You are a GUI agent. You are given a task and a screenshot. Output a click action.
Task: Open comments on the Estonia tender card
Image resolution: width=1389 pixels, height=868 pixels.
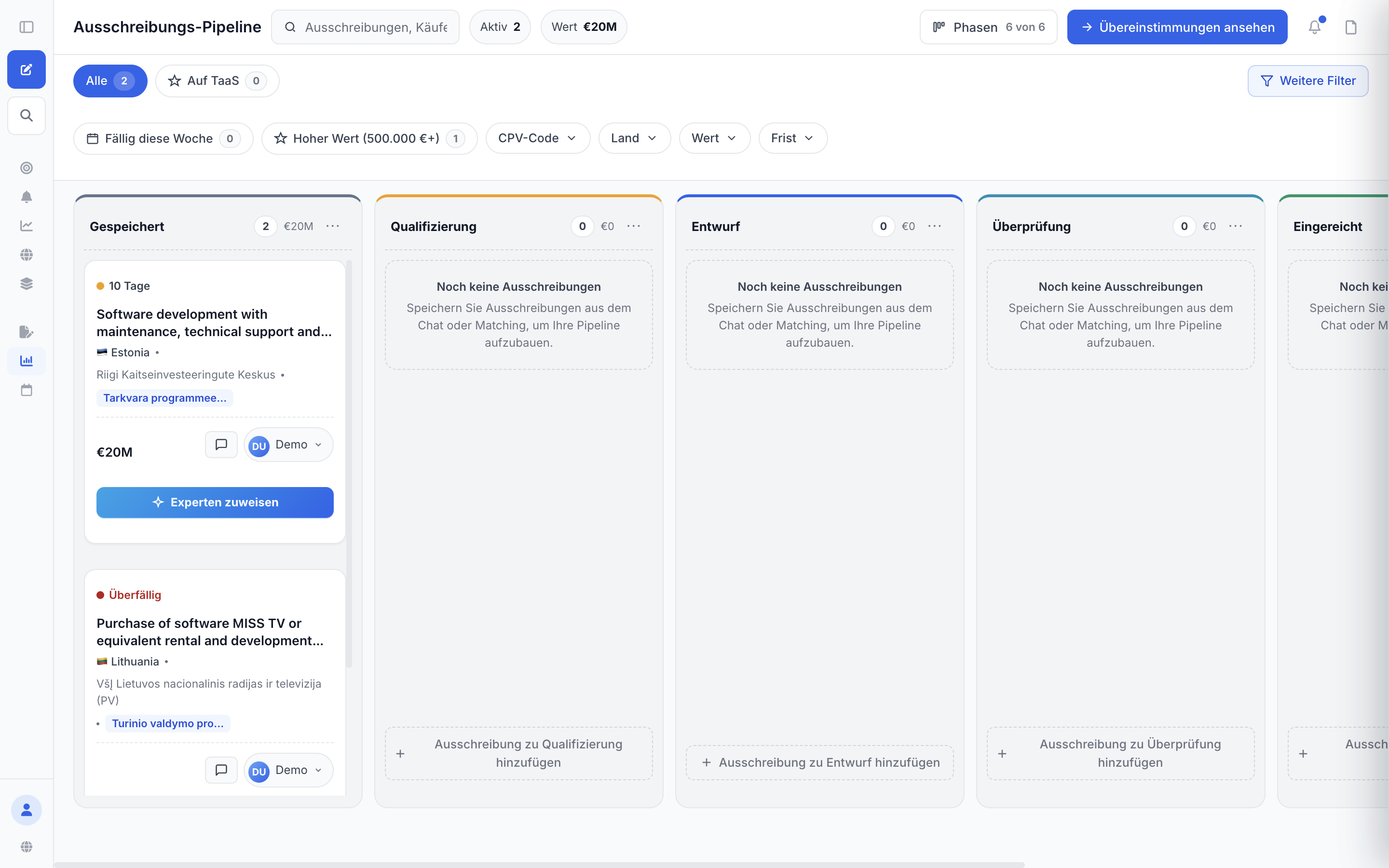(221, 444)
